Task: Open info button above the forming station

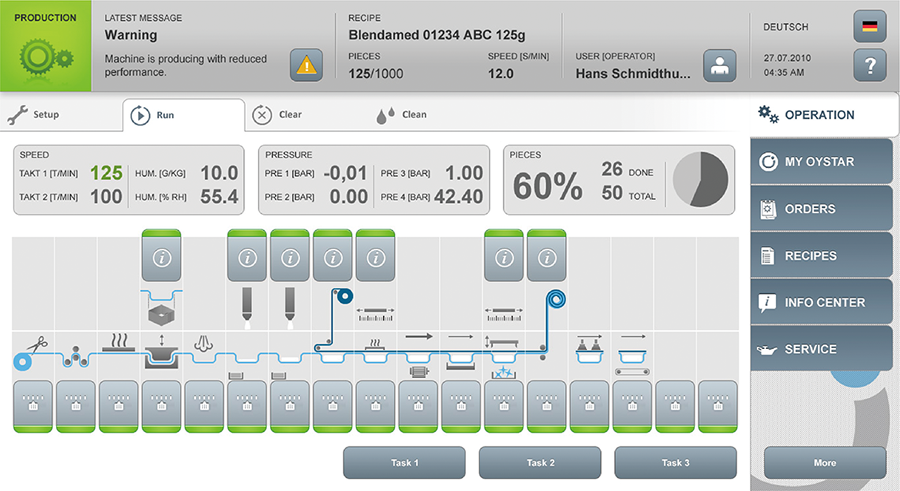Action: [x=161, y=256]
